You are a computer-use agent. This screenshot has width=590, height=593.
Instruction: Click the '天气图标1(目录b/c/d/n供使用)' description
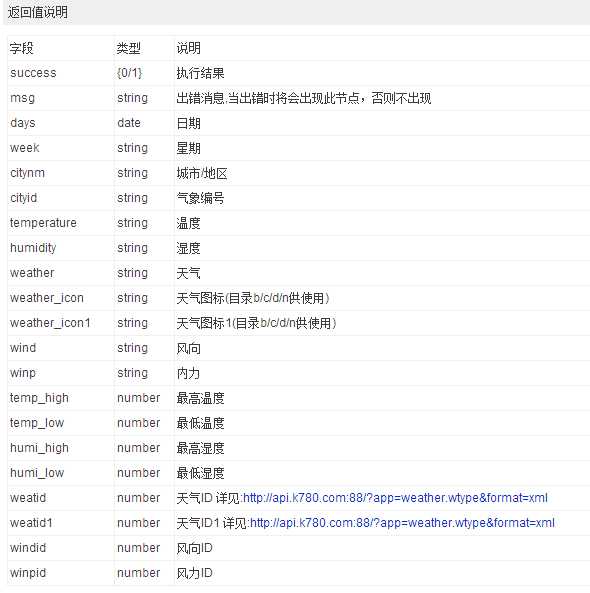tap(256, 323)
